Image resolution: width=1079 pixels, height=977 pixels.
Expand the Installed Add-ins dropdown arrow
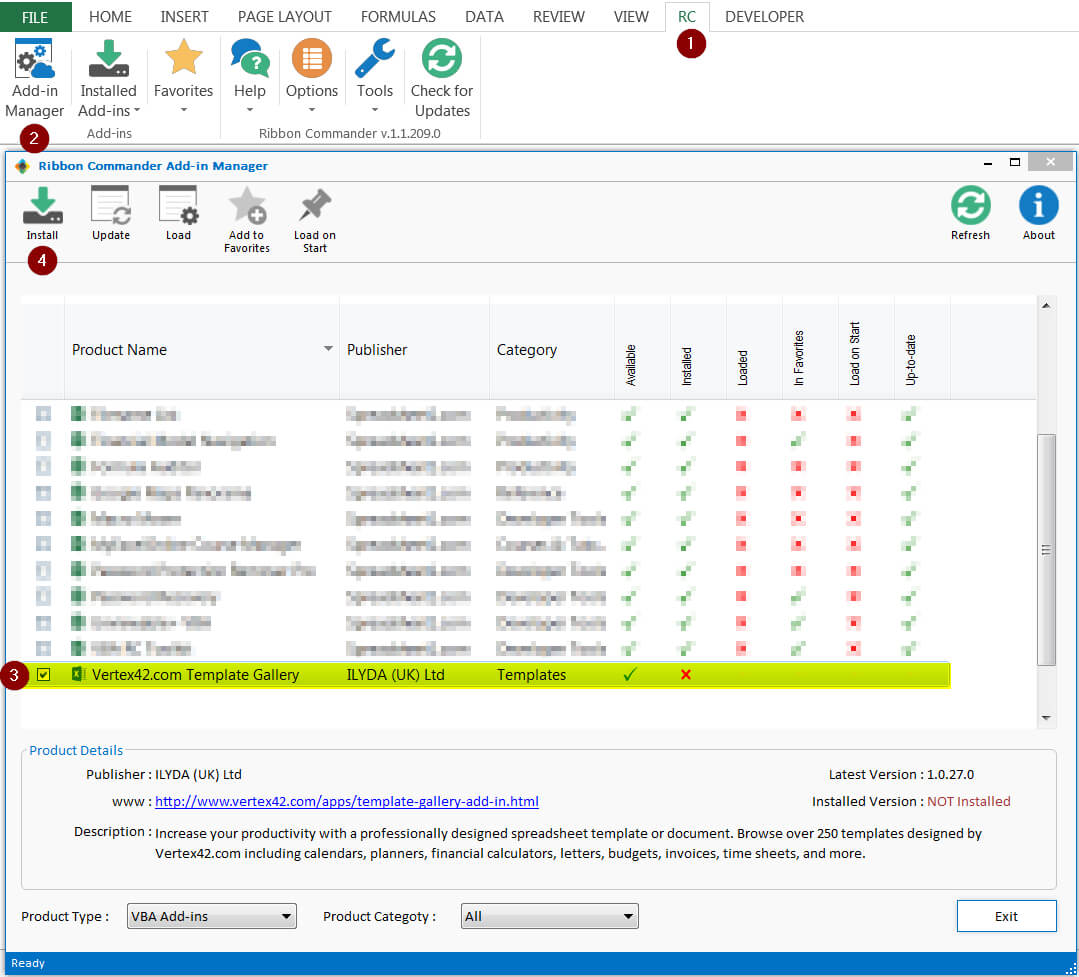coord(137,110)
